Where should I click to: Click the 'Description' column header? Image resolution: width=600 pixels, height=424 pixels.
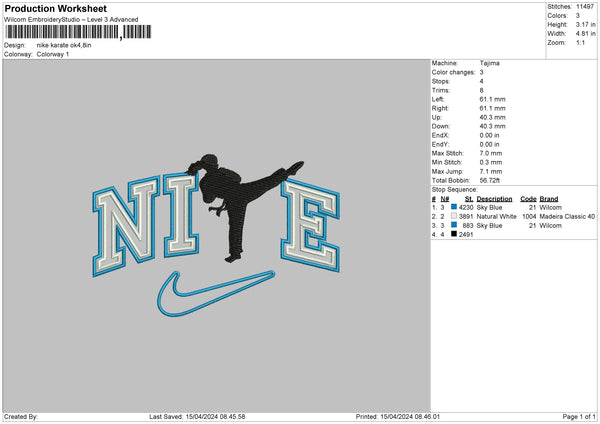[x=494, y=199]
